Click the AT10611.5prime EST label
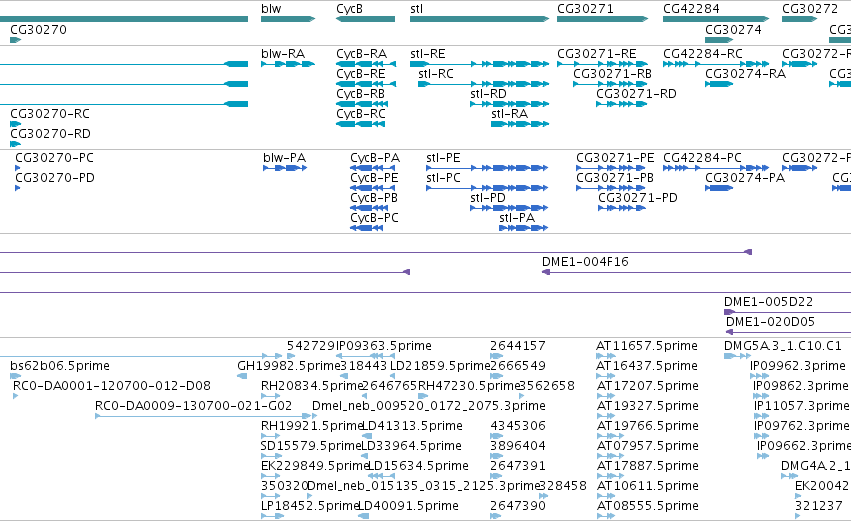Viewport: 851px width, 521px height. (647, 486)
